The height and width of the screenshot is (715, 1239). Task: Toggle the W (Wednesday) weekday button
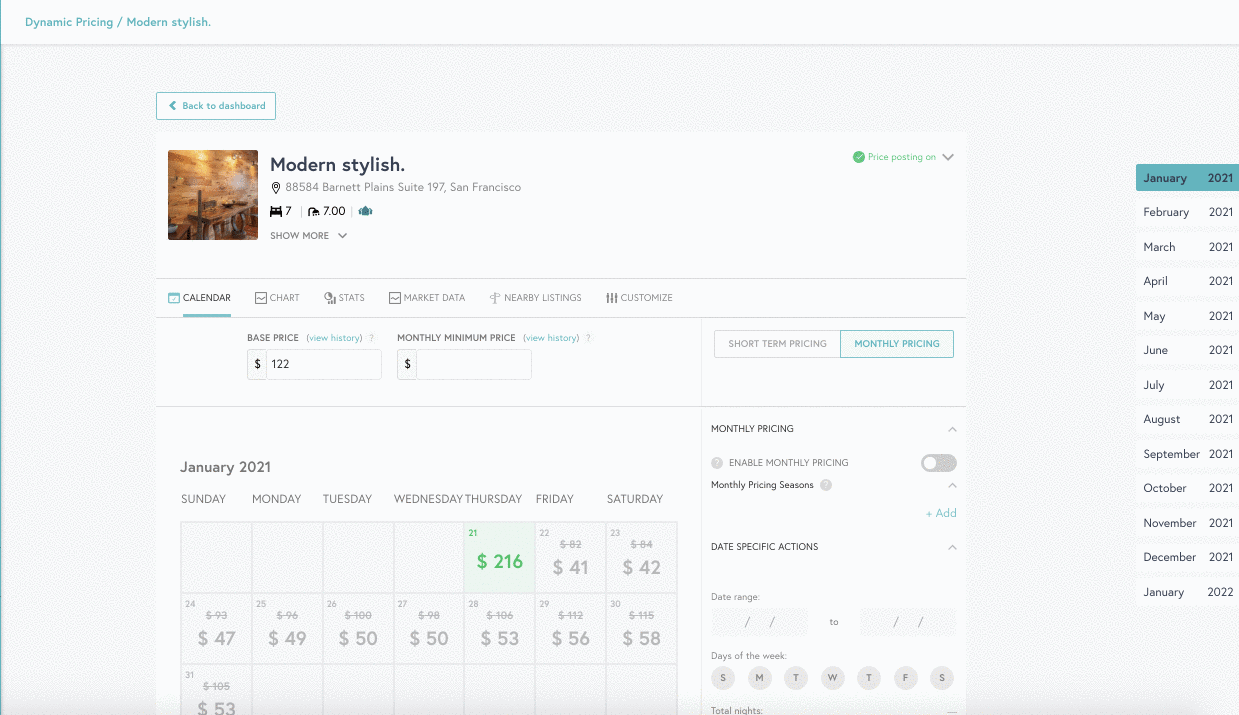point(832,678)
